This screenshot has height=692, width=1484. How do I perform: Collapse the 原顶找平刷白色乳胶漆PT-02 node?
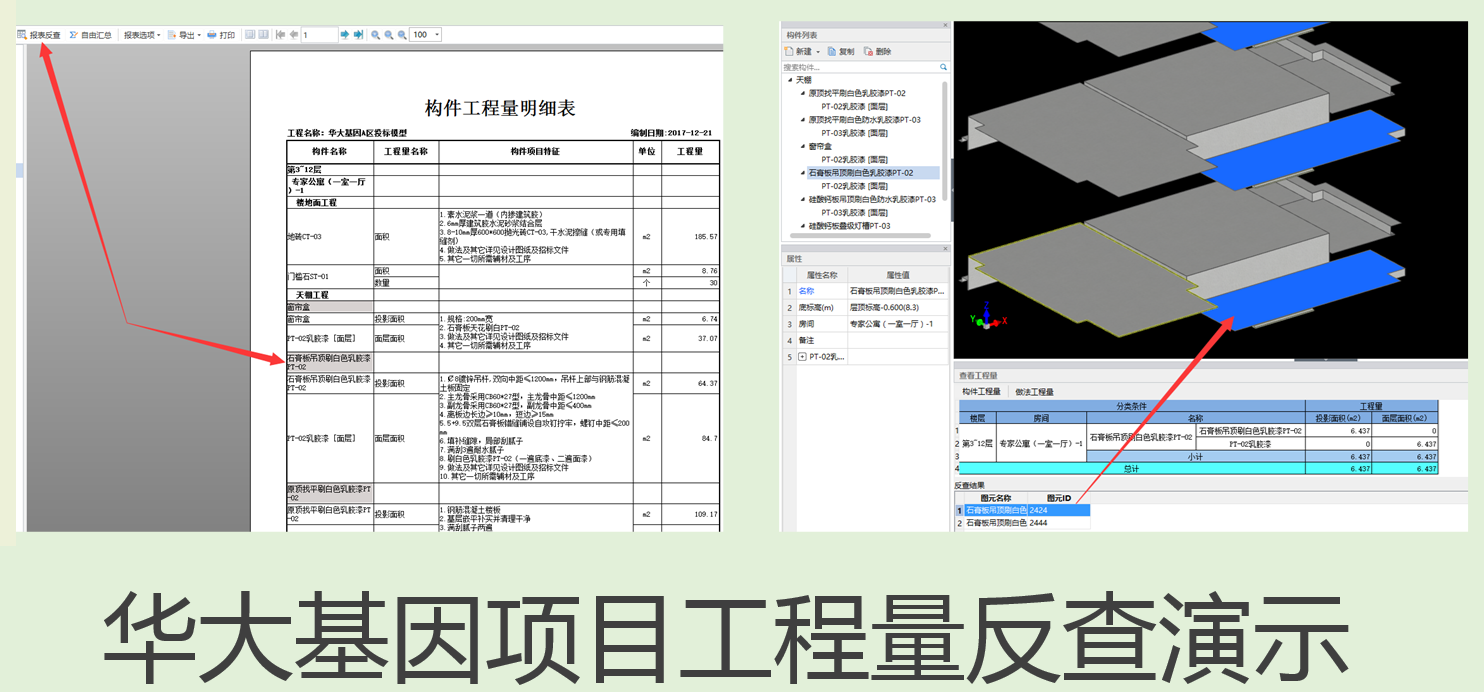pos(803,93)
